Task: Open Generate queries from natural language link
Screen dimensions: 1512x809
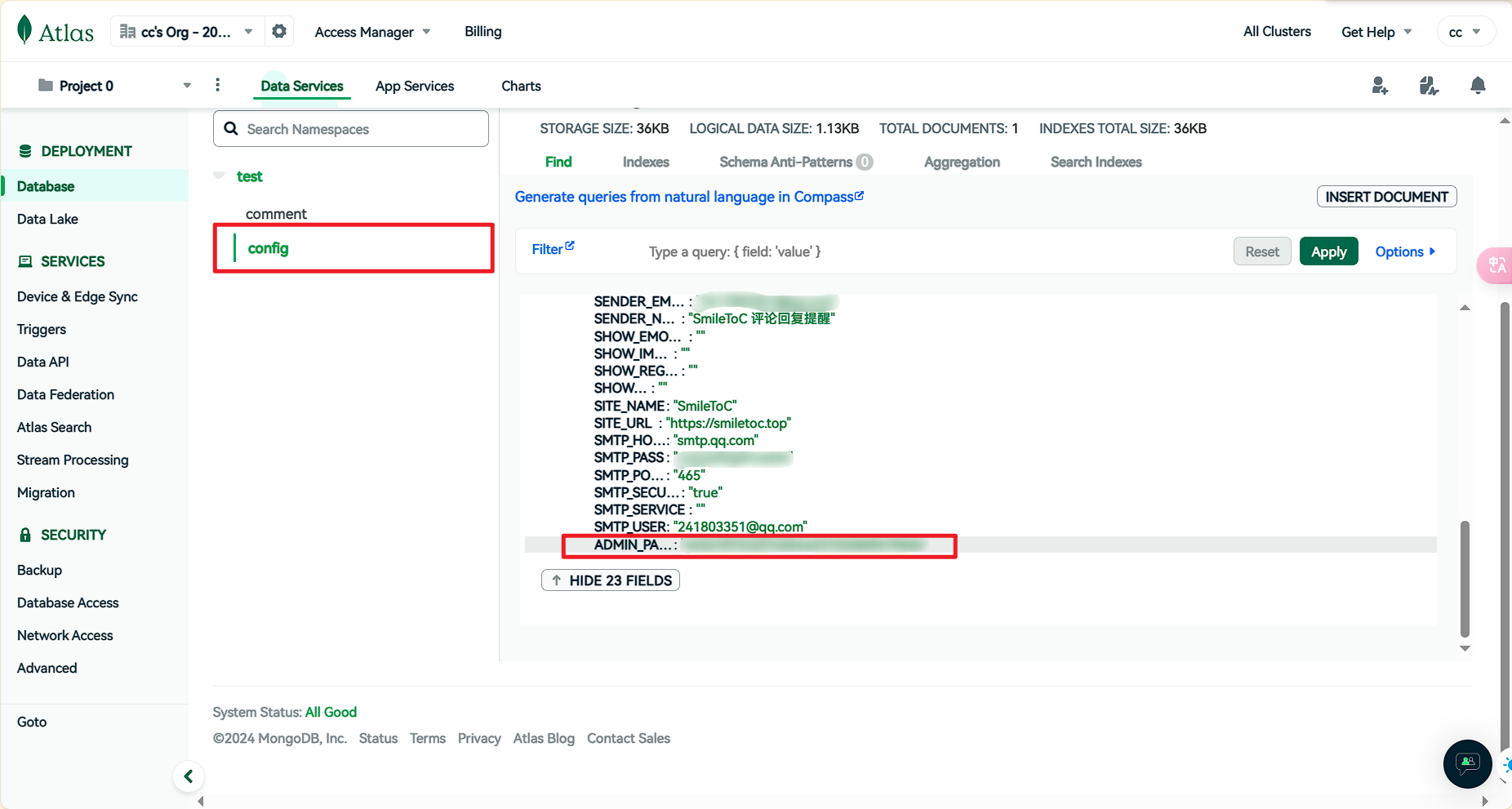Action: [689, 197]
